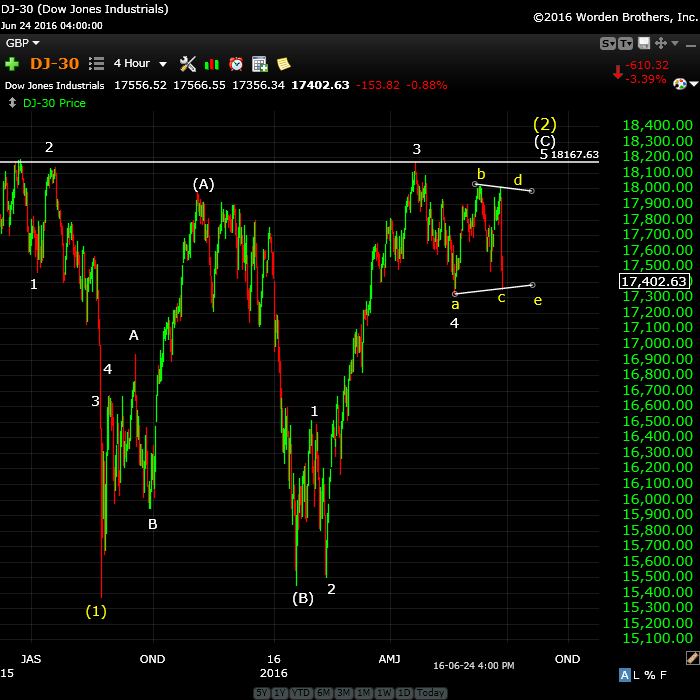Viewport: 700px width, 700px height.
Task: Click the 18167.63 horizontal line label
Action: 575,154
